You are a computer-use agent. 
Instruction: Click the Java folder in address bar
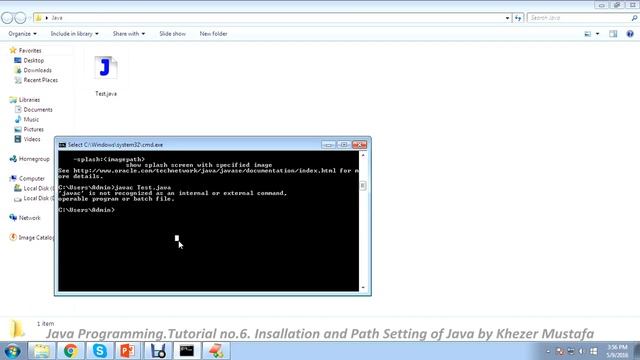click(x=57, y=18)
